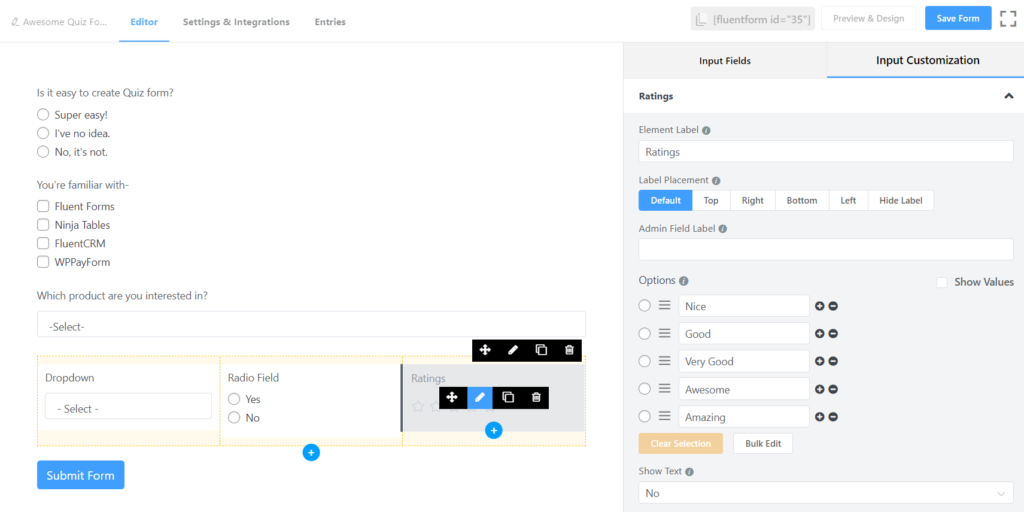Check the WPPayForm checkbox
Viewport: 1024px width, 512px height.
click(x=43, y=262)
